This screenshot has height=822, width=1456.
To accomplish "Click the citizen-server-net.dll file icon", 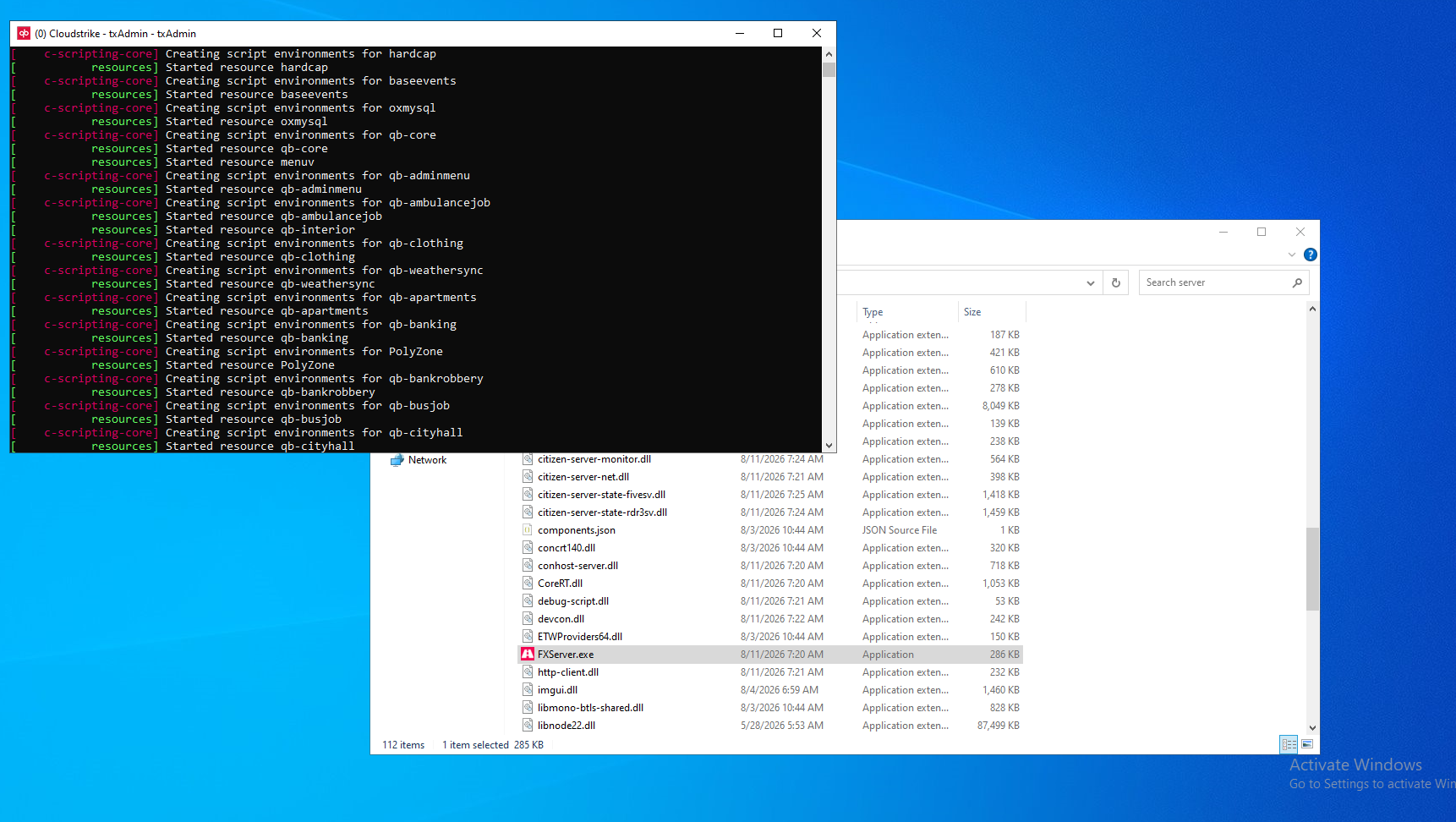I will point(528,477).
